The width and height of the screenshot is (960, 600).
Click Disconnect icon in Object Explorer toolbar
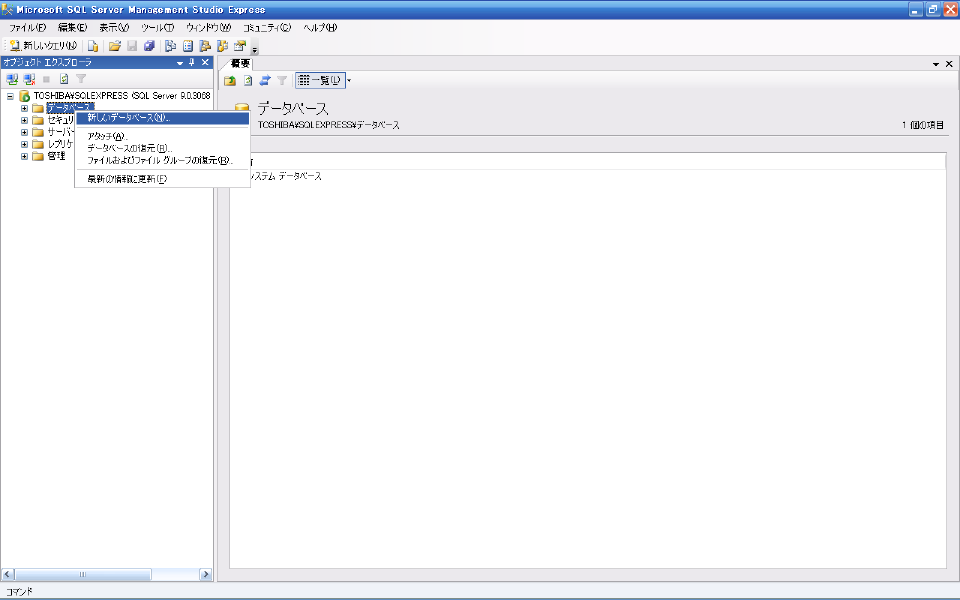pyautogui.click(x=29, y=79)
